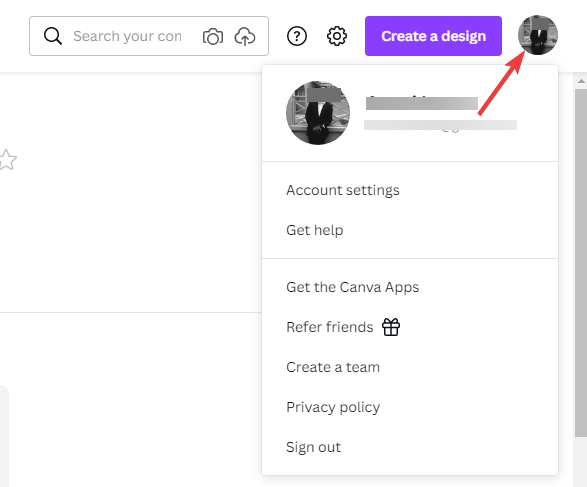The height and width of the screenshot is (487, 587).
Task: Star the item with the star icon
Action: coord(7,160)
